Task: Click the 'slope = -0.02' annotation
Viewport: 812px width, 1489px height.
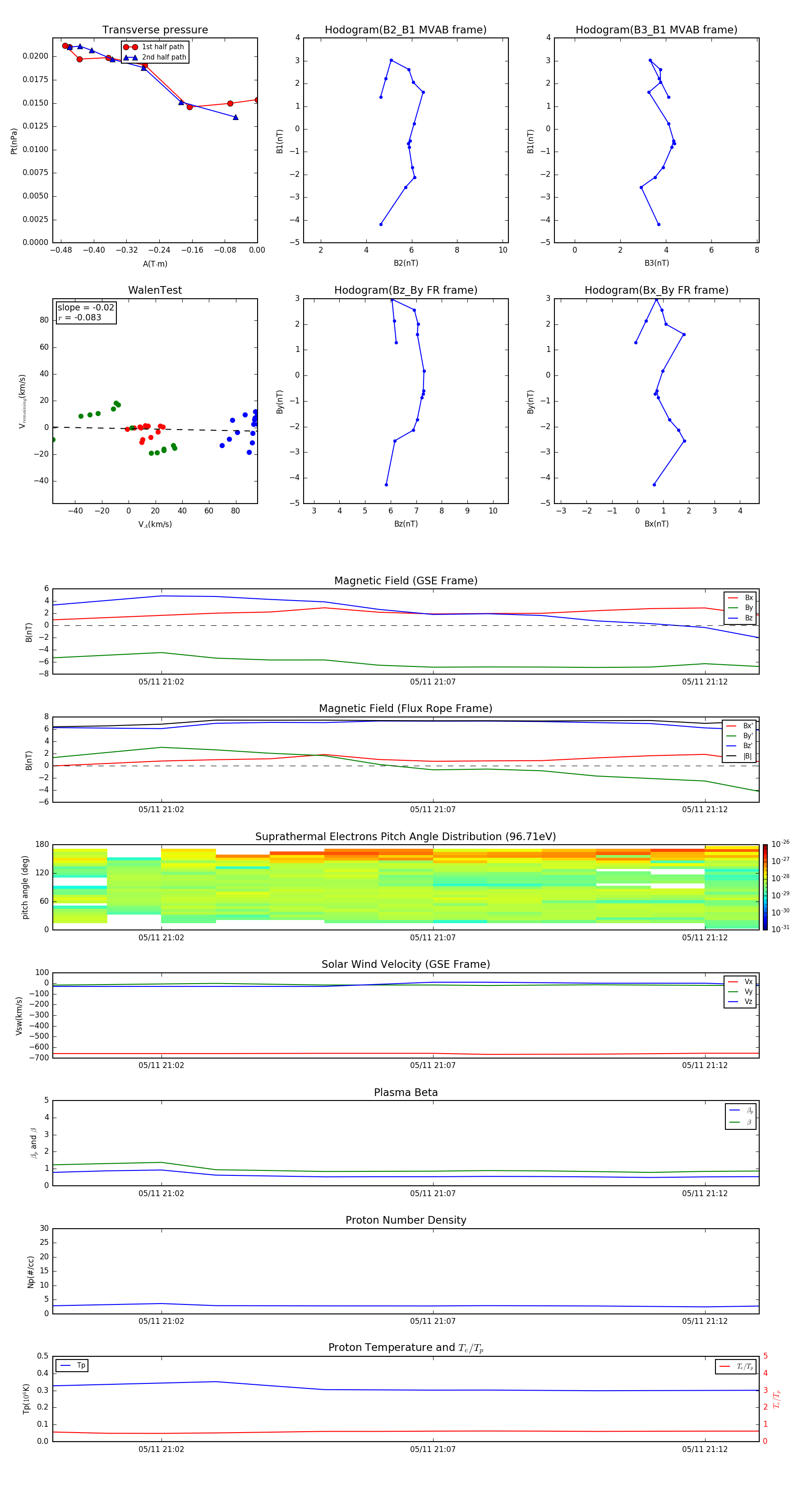Action: tap(86, 308)
